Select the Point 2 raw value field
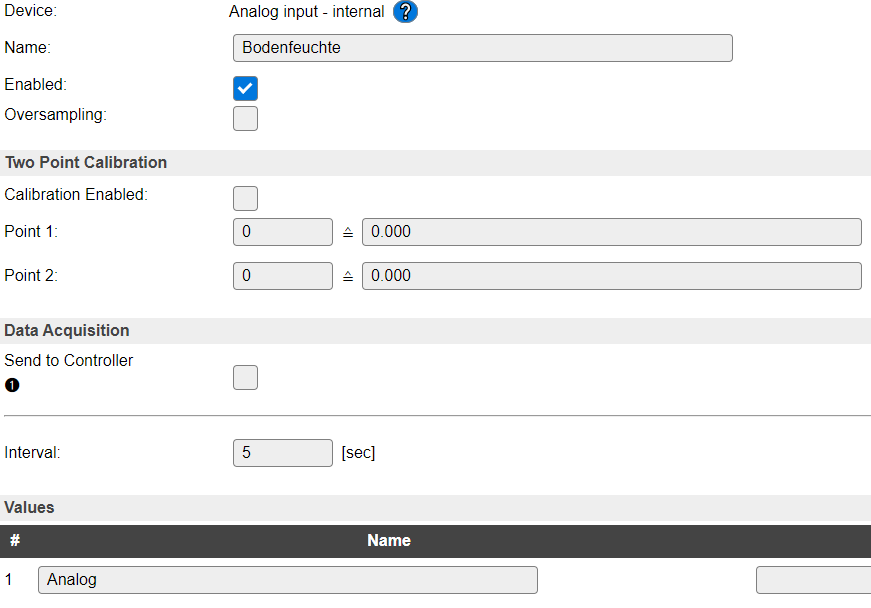Viewport: 871px width, 608px height. point(283,276)
